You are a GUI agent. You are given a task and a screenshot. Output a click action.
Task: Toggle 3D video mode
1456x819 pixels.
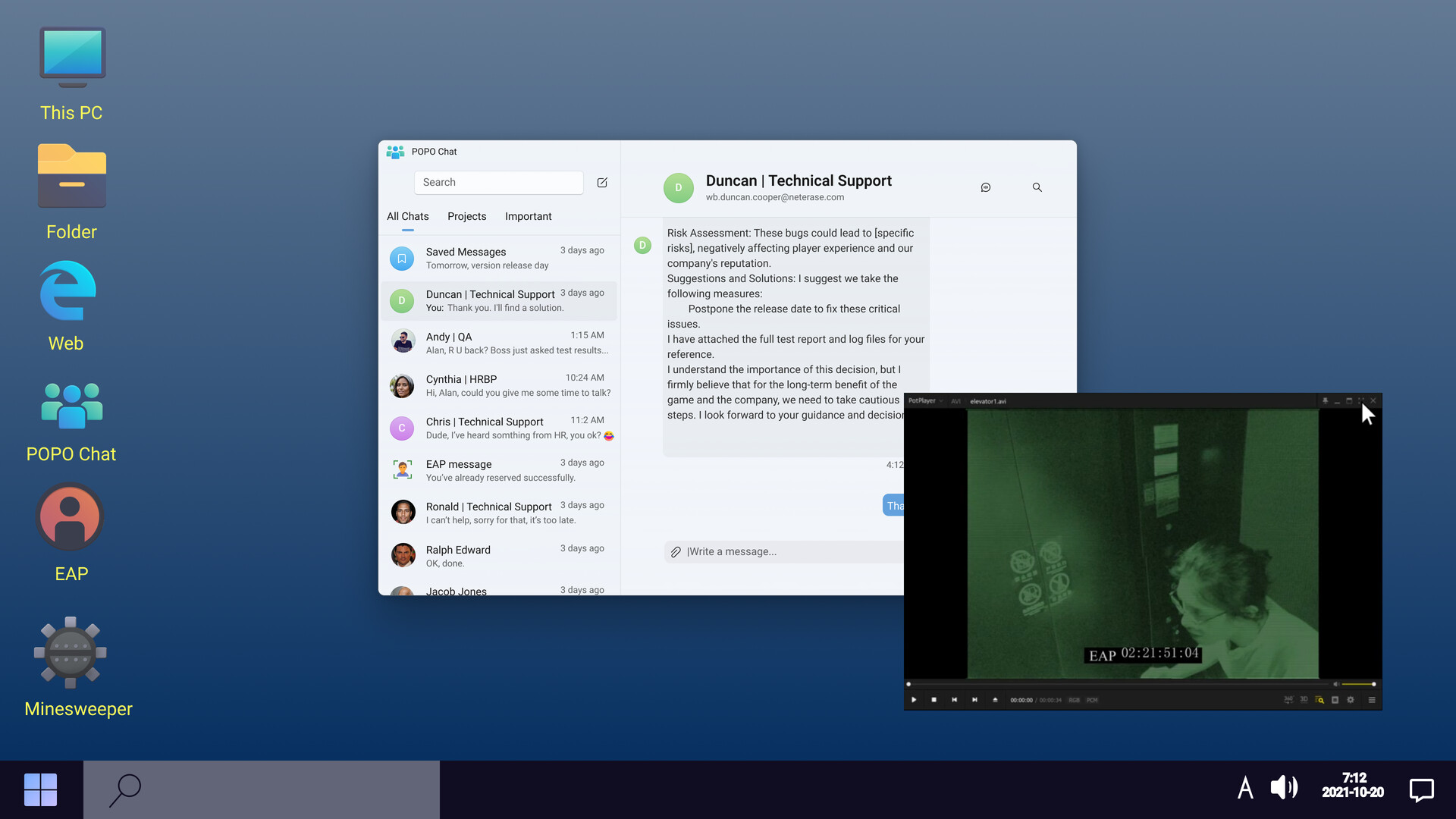[x=1304, y=700]
